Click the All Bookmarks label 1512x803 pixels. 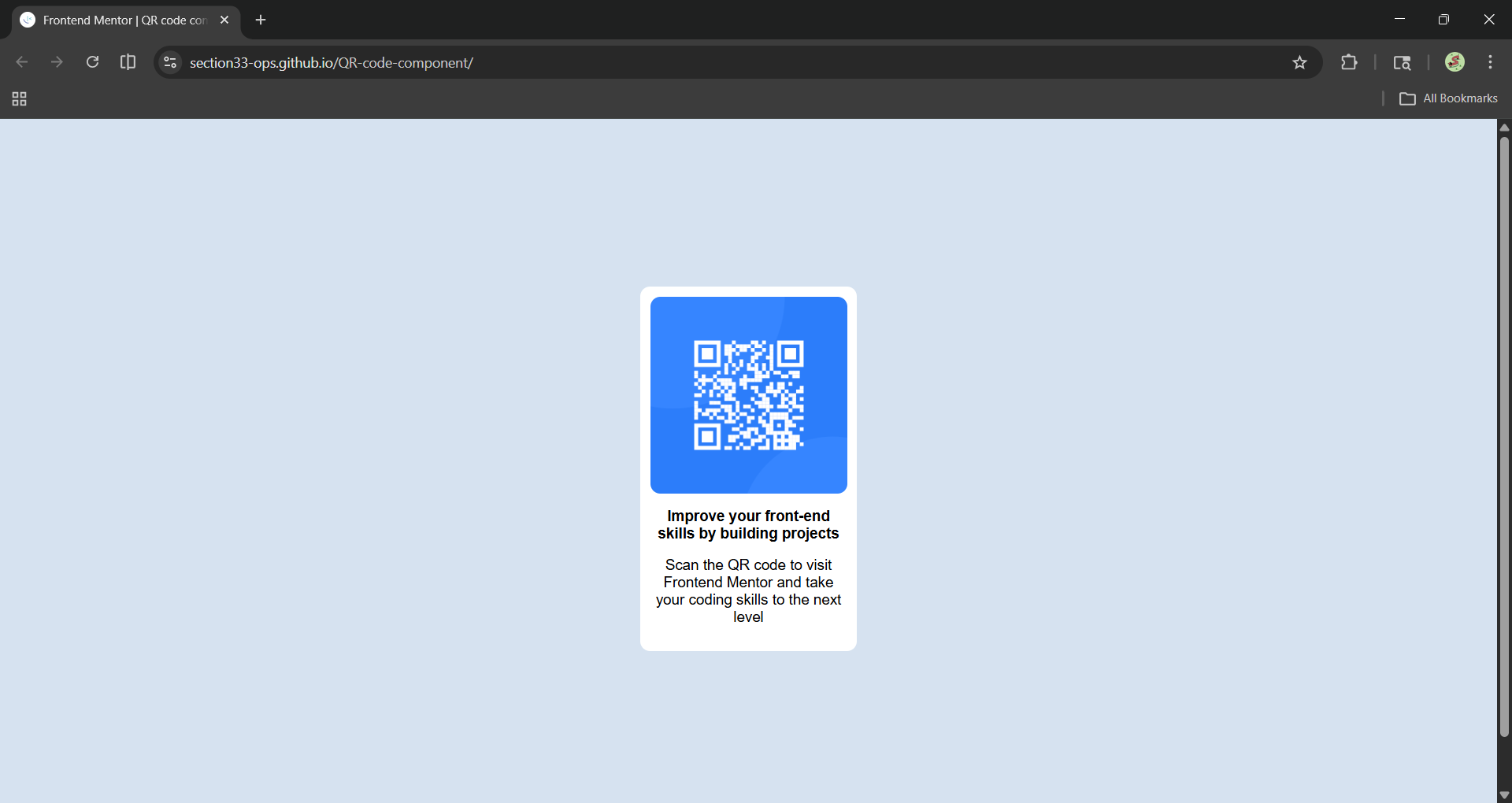click(1460, 98)
